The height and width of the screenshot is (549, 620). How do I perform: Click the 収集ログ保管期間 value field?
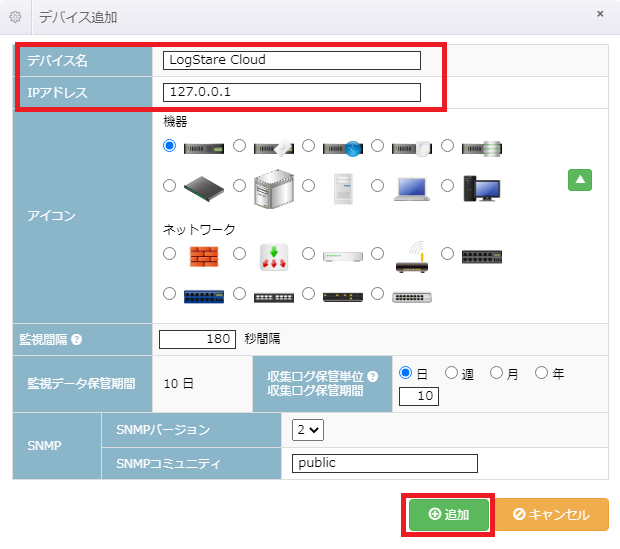click(x=419, y=396)
